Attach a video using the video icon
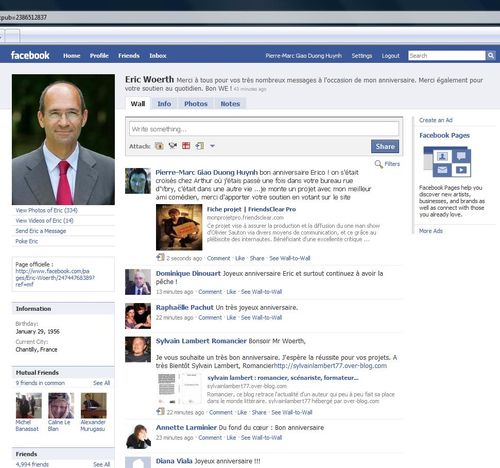The image size is (500, 468). [173, 146]
